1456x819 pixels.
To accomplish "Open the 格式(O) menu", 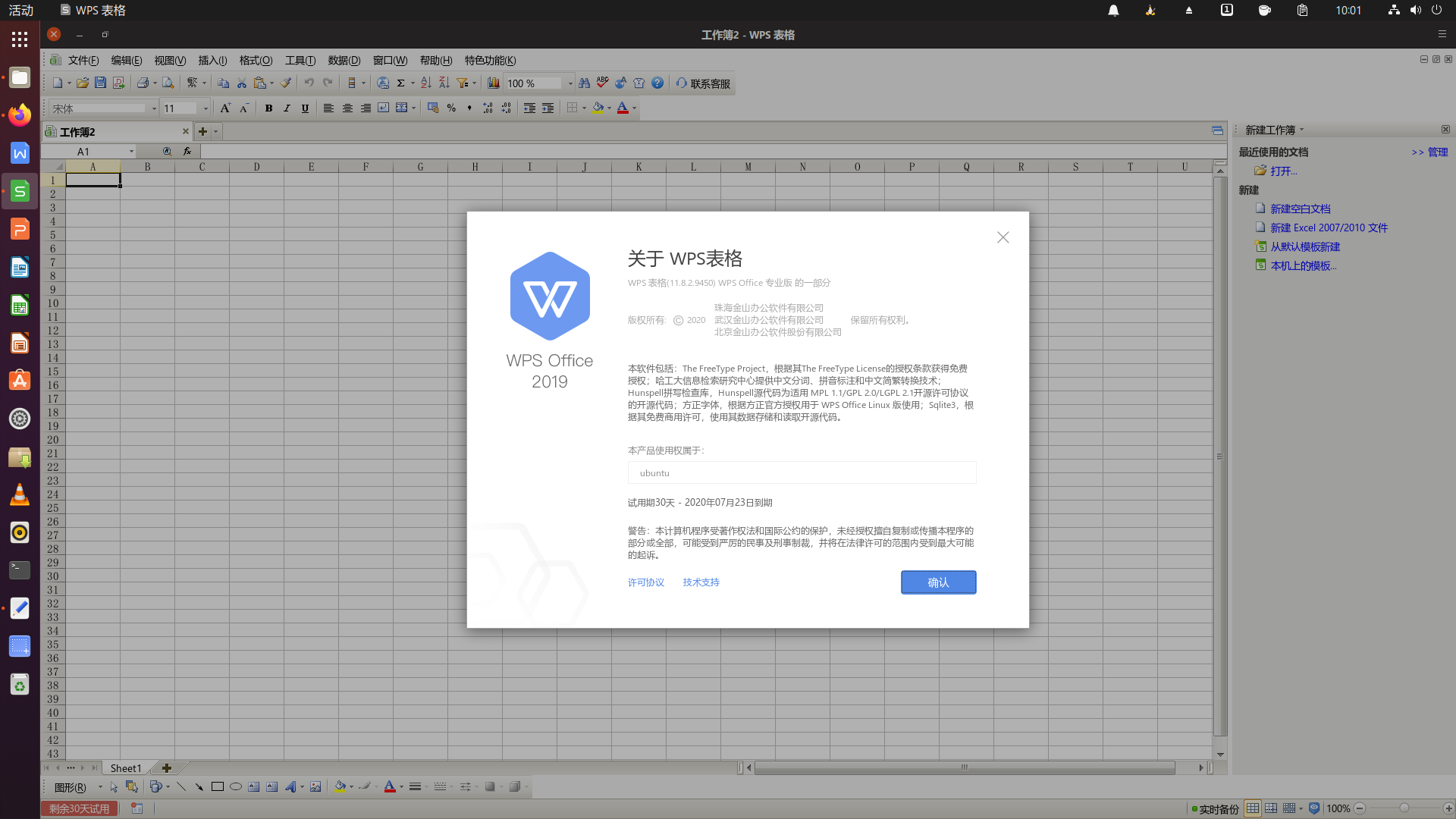I will [256, 61].
